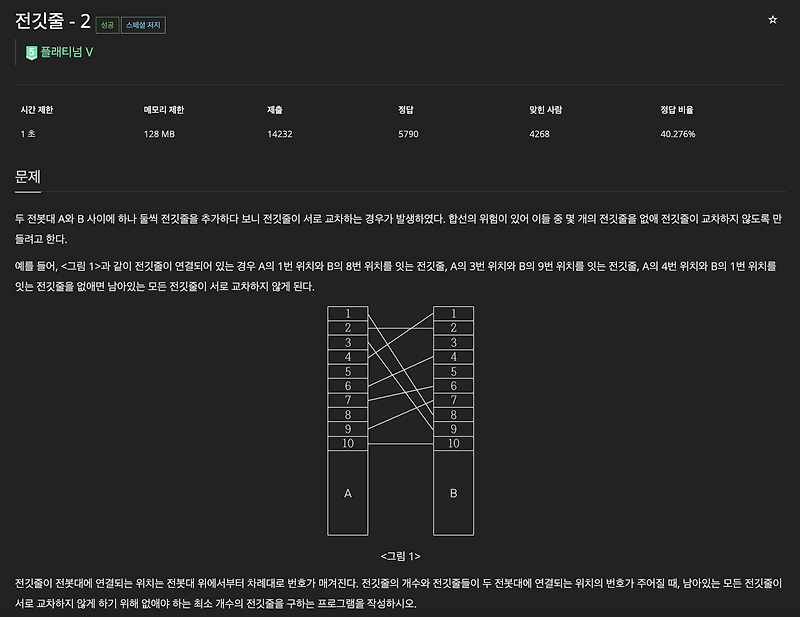The width and height of the screenshot is (800, 617).
Task: Click the accepted count 5790
Action: coord(408,134)
